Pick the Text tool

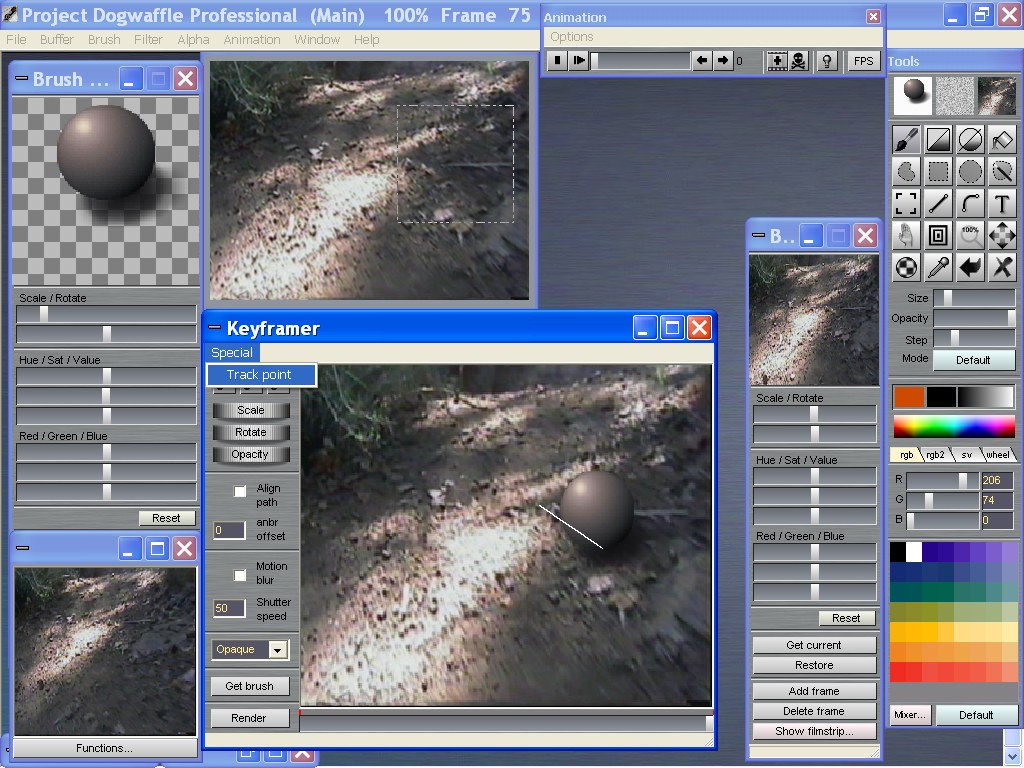coord(1002,204)
